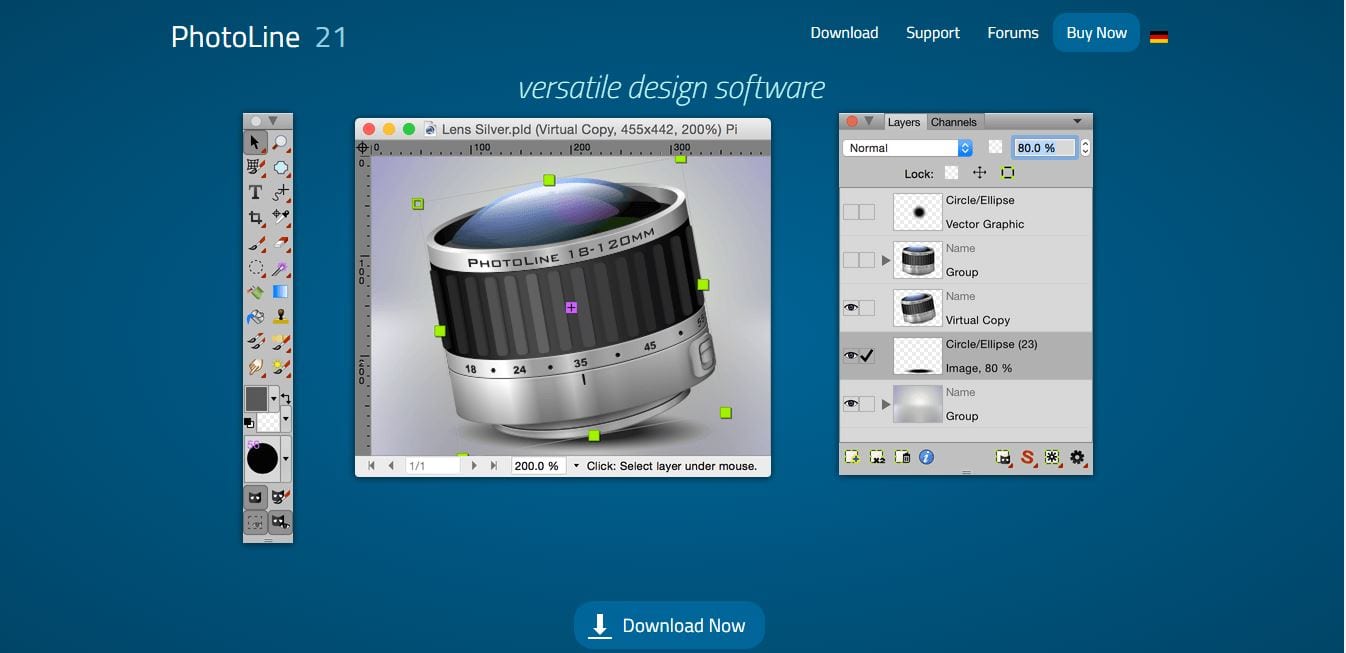Click the Circle/Ellipse Vector Graphic layer thumbnail
This screenshot has width=1346, height=653.
[x=917, y=212]
